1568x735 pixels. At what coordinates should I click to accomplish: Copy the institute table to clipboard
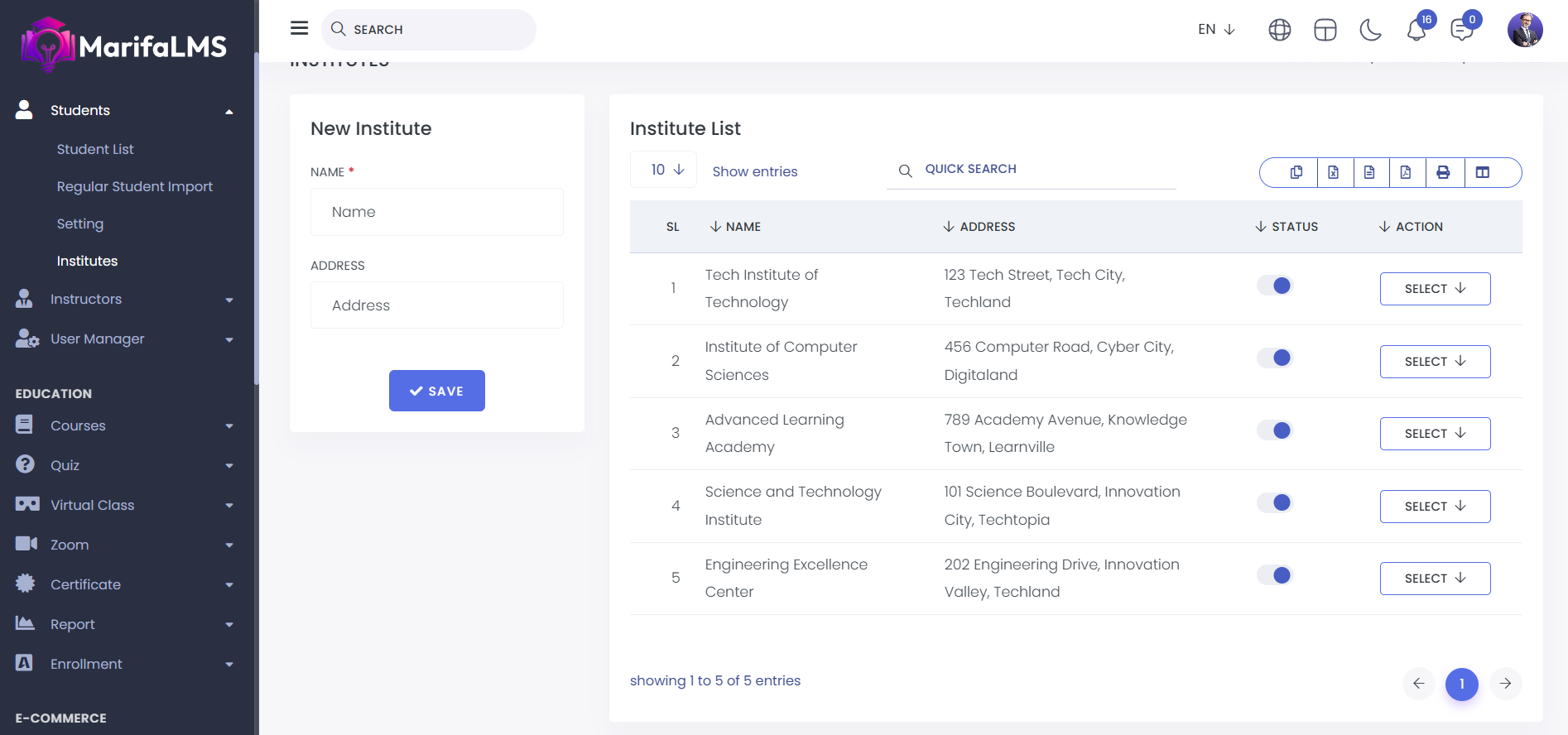(x=1296, y=172)
